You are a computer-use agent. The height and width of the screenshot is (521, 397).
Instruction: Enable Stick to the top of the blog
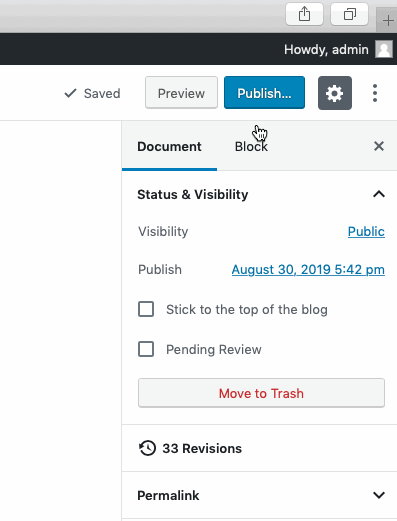(x=146, y=309)
